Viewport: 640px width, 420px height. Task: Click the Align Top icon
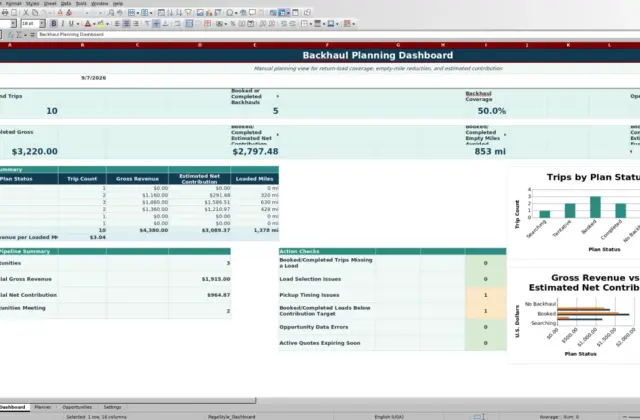click(147, 24)
